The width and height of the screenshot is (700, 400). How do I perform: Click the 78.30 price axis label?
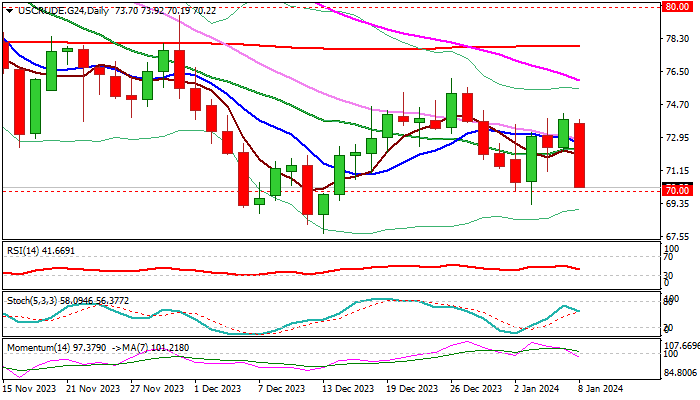677,39
